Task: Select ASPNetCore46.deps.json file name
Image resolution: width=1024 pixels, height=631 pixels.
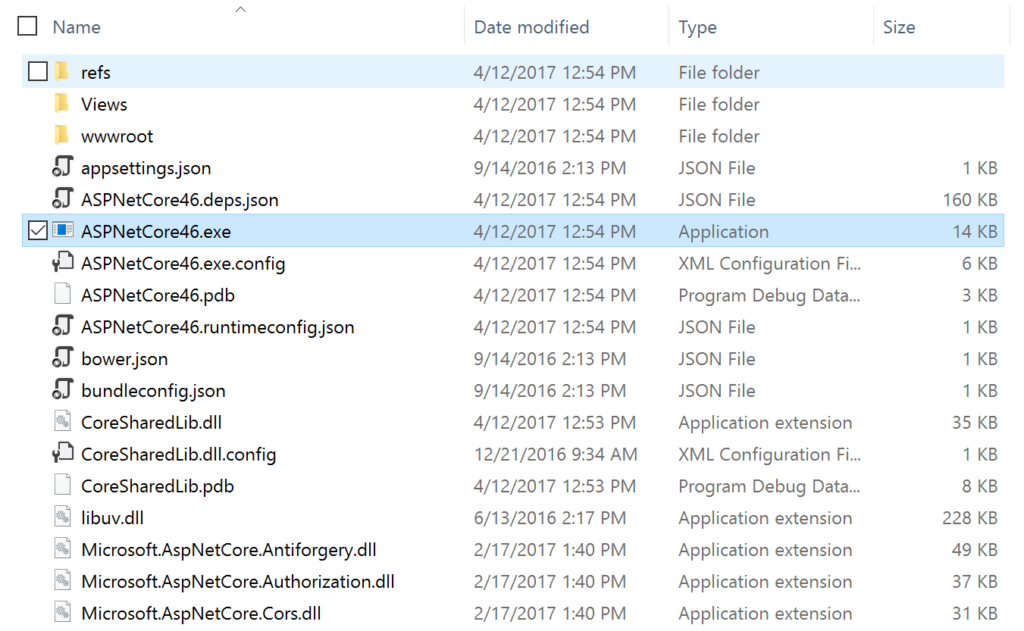Action: [180, 201]
